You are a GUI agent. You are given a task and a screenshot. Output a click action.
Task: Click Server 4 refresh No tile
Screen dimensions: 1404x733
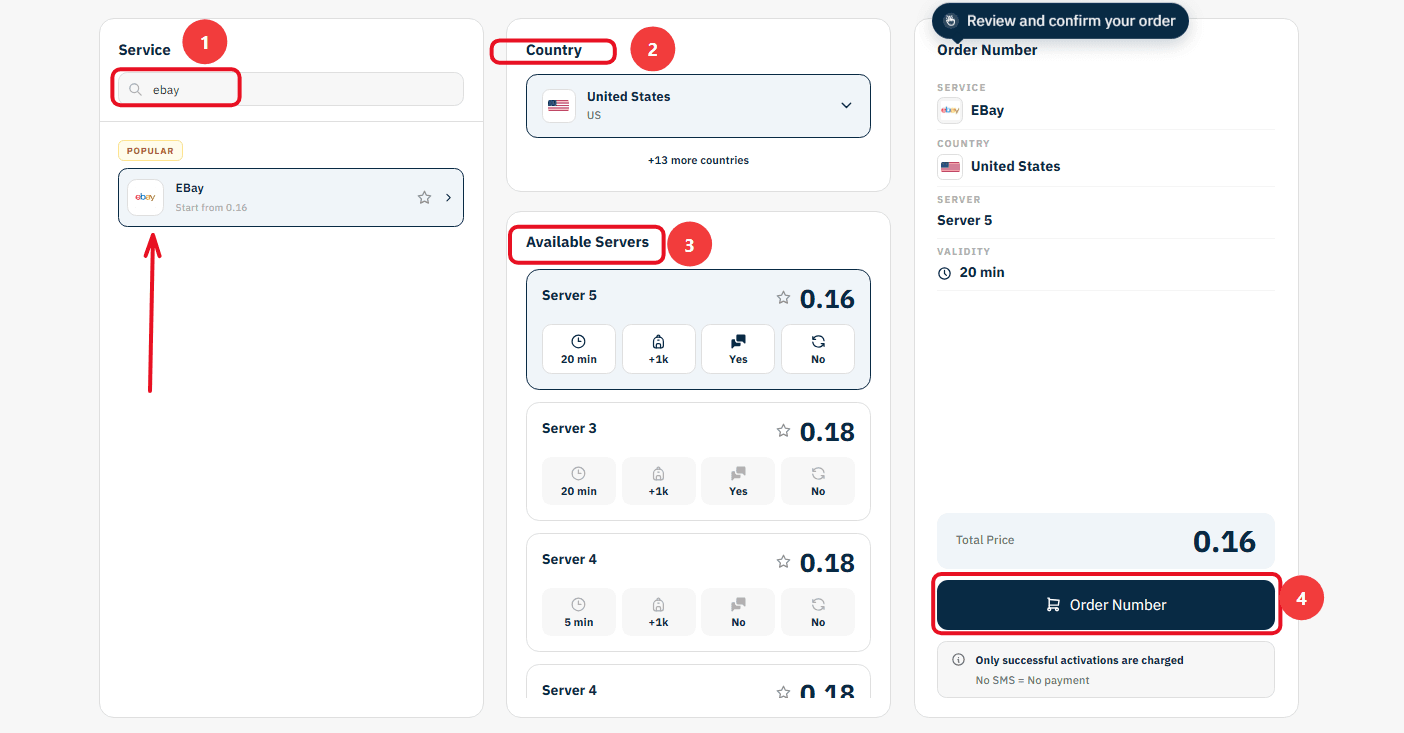(818, 612)
